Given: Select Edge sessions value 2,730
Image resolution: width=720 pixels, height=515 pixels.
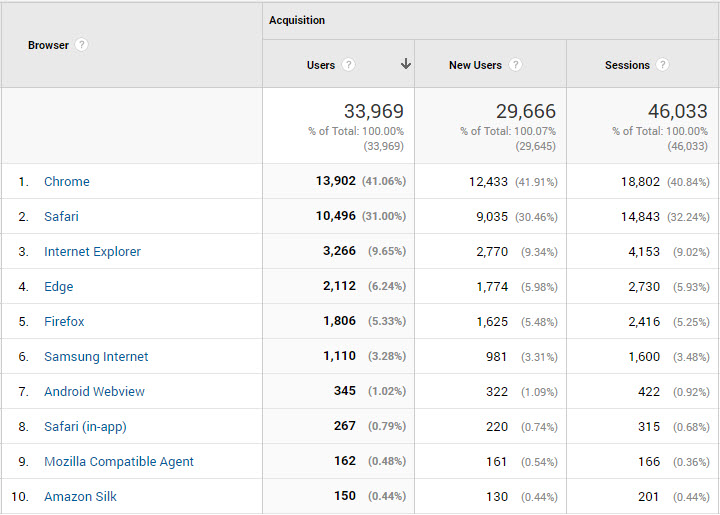Looking at the screenshot, I should point(644,287).
